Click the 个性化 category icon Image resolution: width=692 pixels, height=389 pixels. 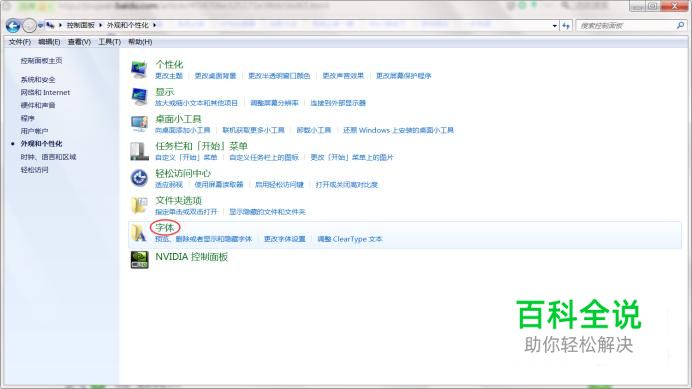pyautogui.click(x=139, y=70)
